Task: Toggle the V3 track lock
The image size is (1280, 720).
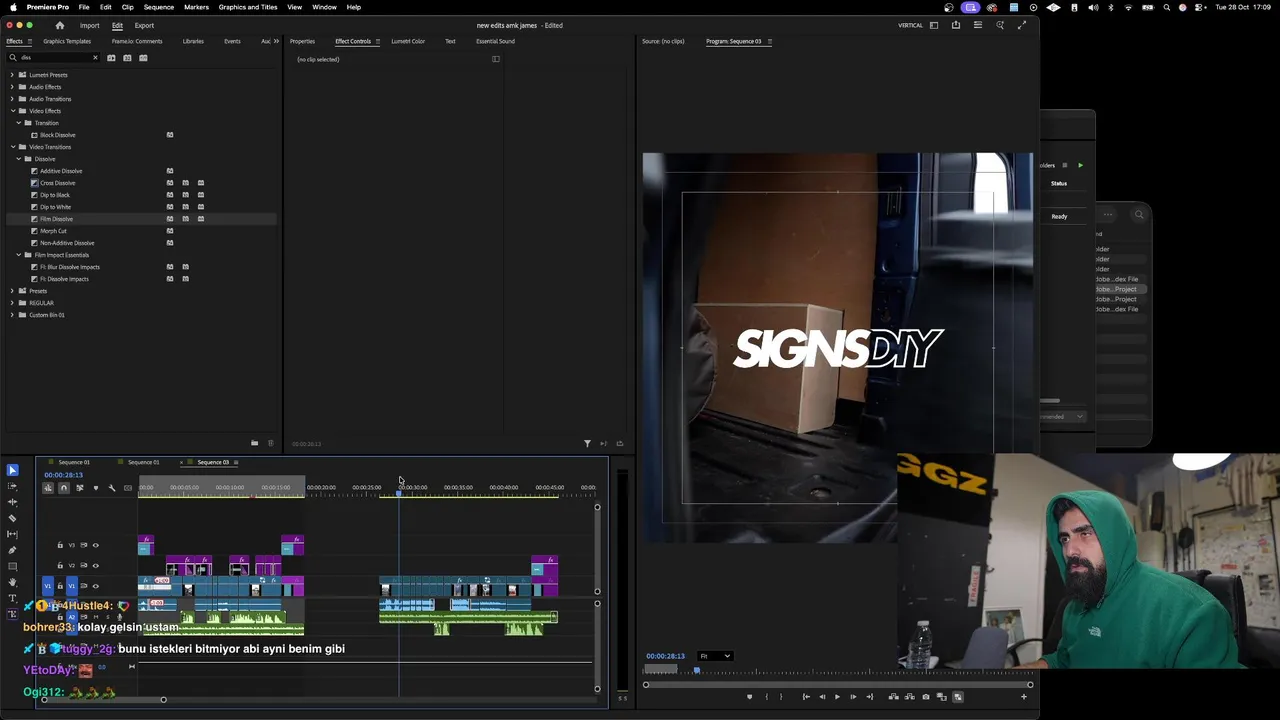Action: point(60,545)
